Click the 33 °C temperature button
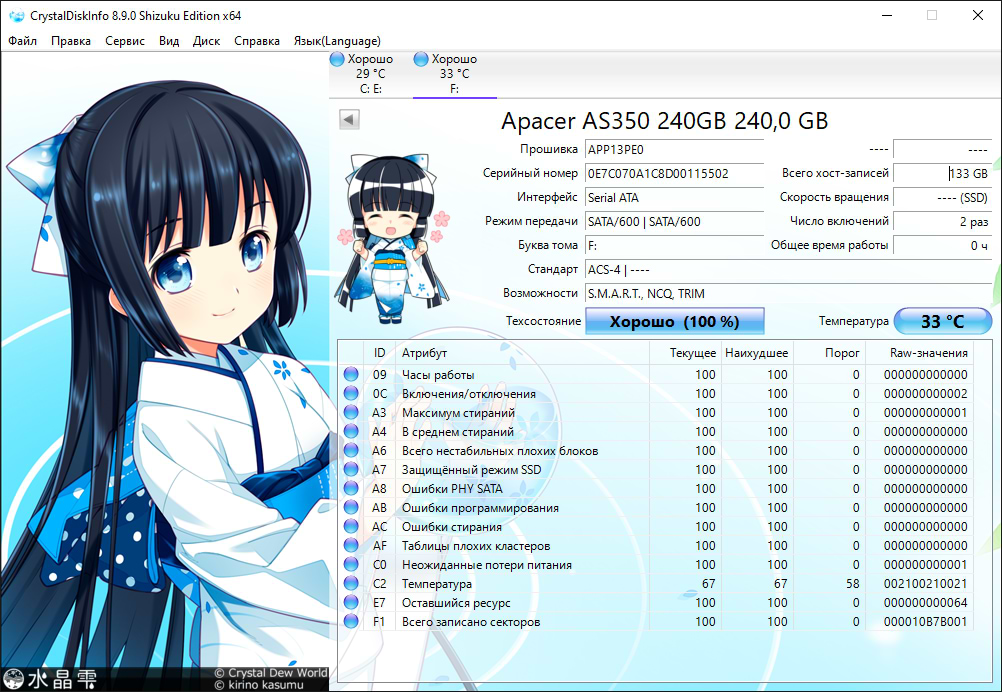This screenshot has height=692, width=1002. [x=942, y=322]
